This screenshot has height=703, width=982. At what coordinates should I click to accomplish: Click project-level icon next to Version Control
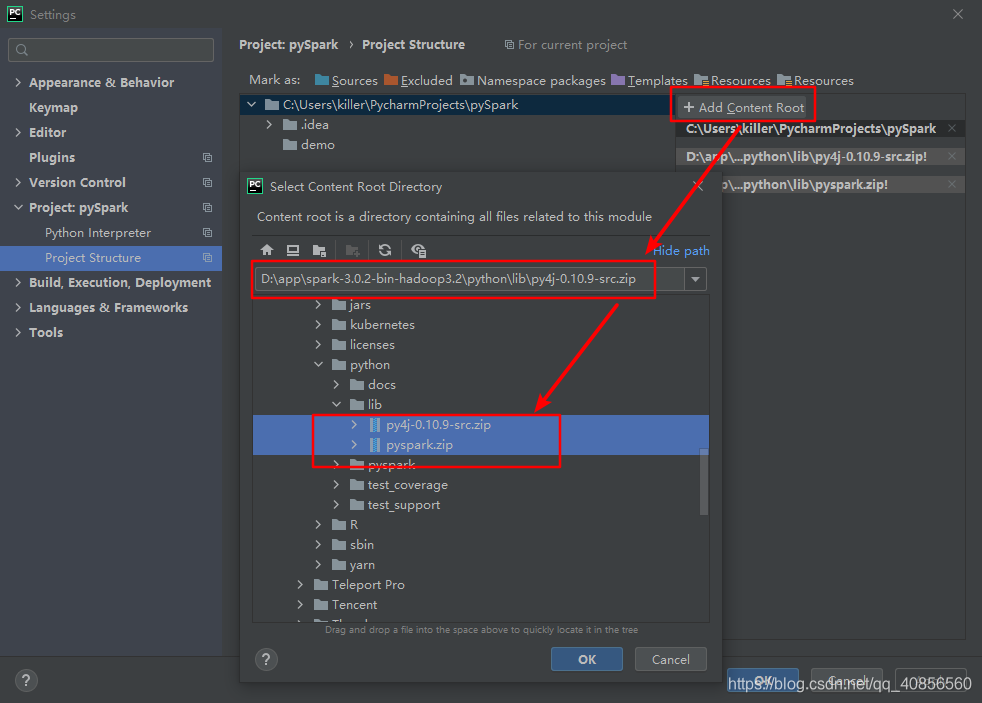(207, 183)
